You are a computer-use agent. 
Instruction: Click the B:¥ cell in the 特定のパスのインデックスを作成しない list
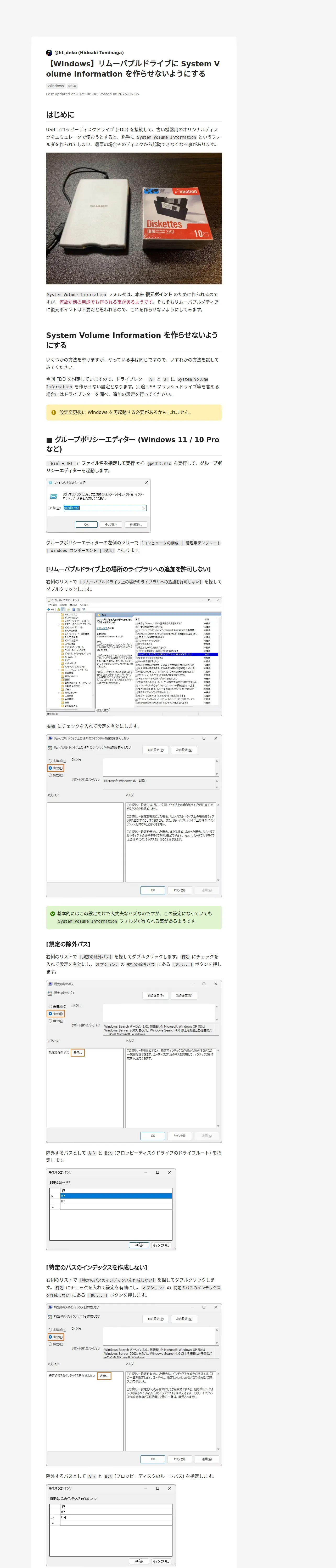[116, 1518]
